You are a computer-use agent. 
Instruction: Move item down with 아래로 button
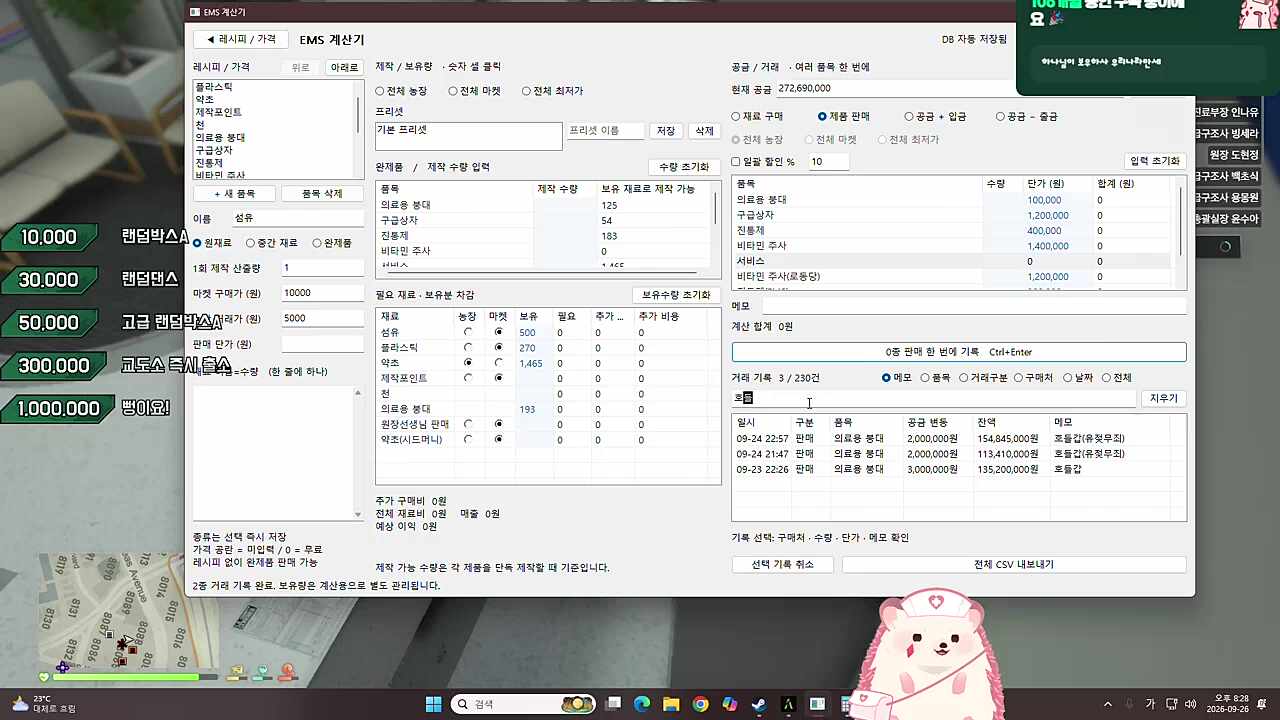343,67
